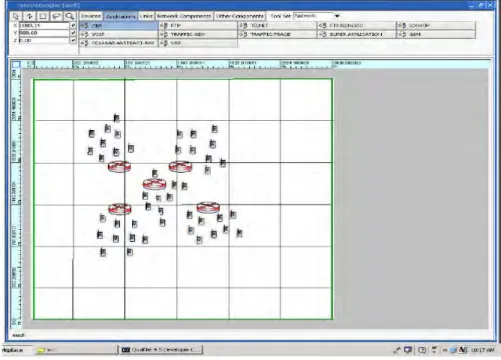Viewport: 501px width, 360px height.
Task: Switch to the Devices tab
Action: [x=91, y=16]
